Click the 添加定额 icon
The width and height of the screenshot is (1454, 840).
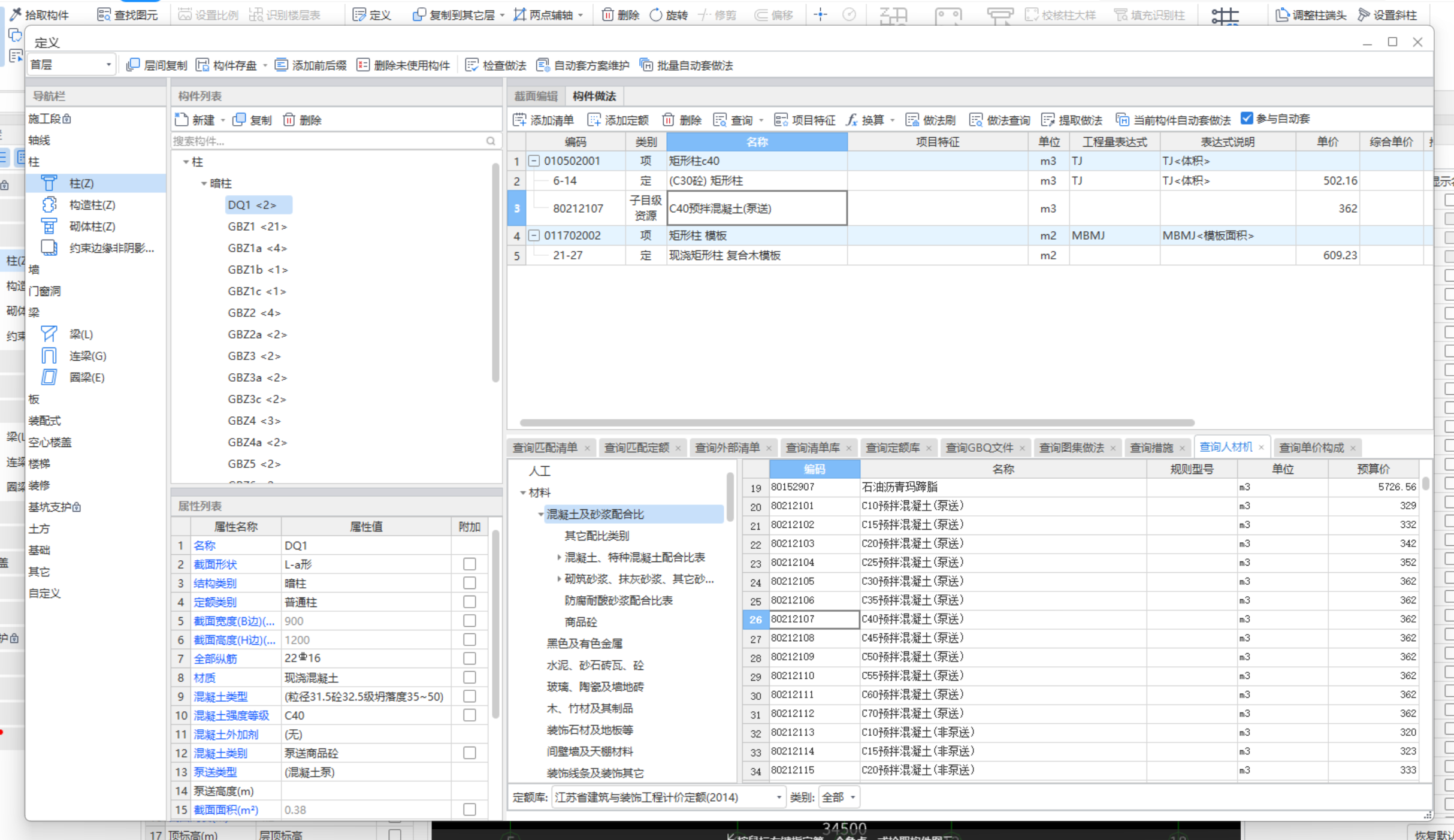tap(594, 120)
